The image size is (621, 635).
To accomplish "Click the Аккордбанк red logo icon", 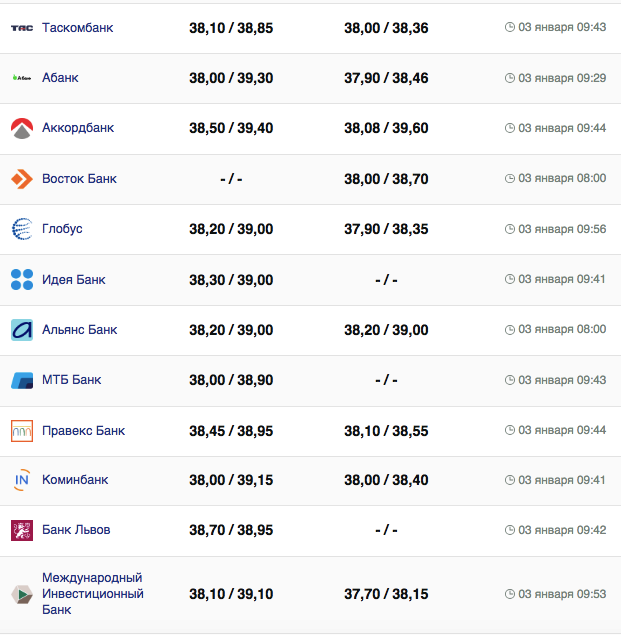I will point(22,128).
